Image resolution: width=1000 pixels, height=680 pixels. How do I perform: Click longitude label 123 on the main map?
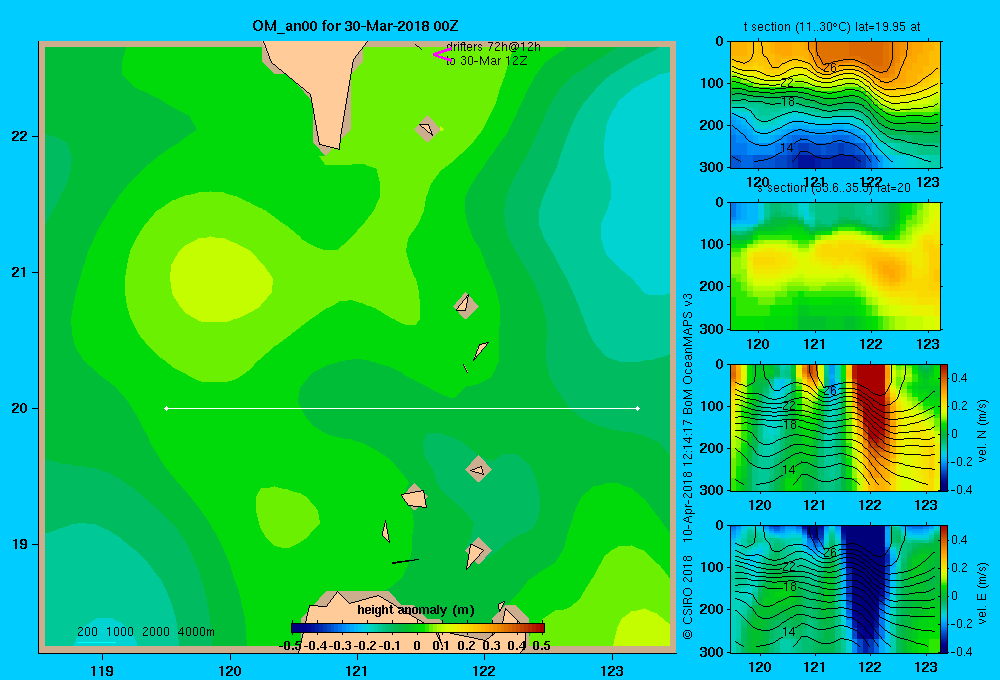click(x=612, y=670)
